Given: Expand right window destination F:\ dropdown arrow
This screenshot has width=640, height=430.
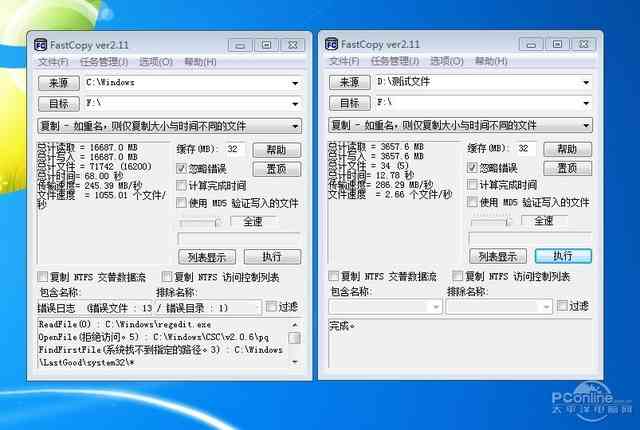Looking at the screenshot, I should (x=586, y=103).
